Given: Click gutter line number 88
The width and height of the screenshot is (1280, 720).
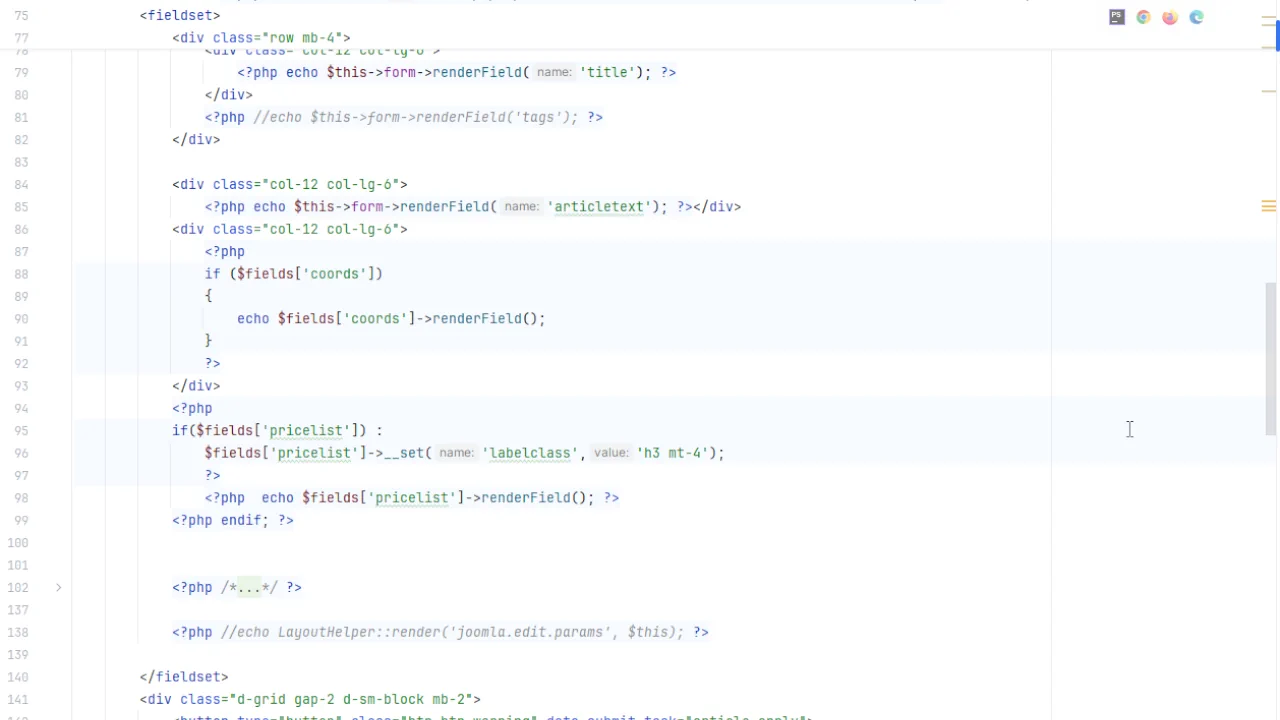Looking at the screenshot, I should point(21,274).
